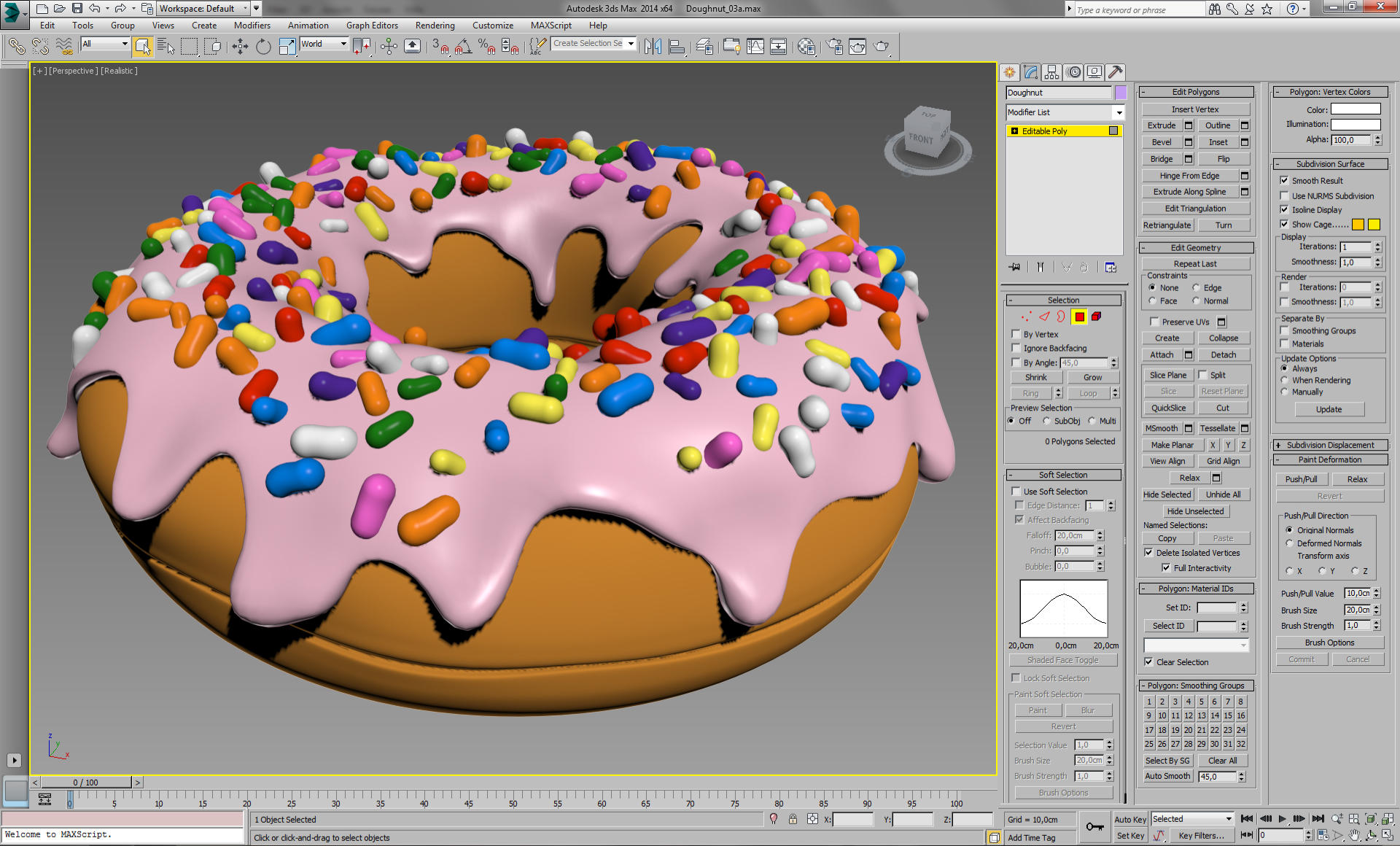The image size is (1400, 846).
Task: Click the vertex Color swatch
Action: (x=1356, y=109)
